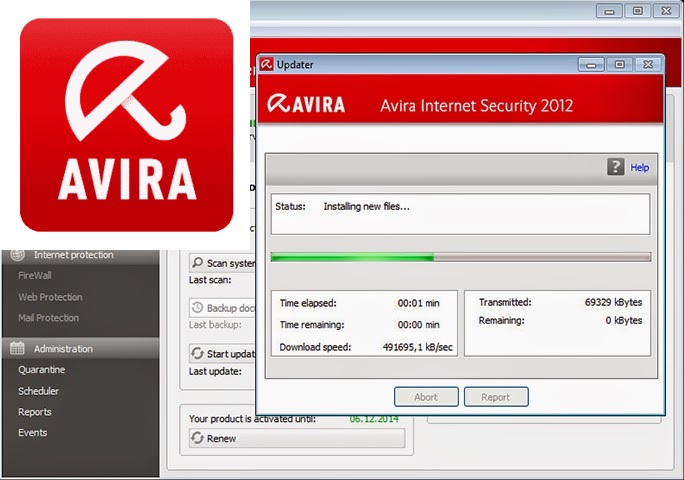Image resolution: width=684 pixels, height=480 pixels.
Task: Click the 'Time elapsed:' label
Action: pyautogui.click(x=308, y=303)
